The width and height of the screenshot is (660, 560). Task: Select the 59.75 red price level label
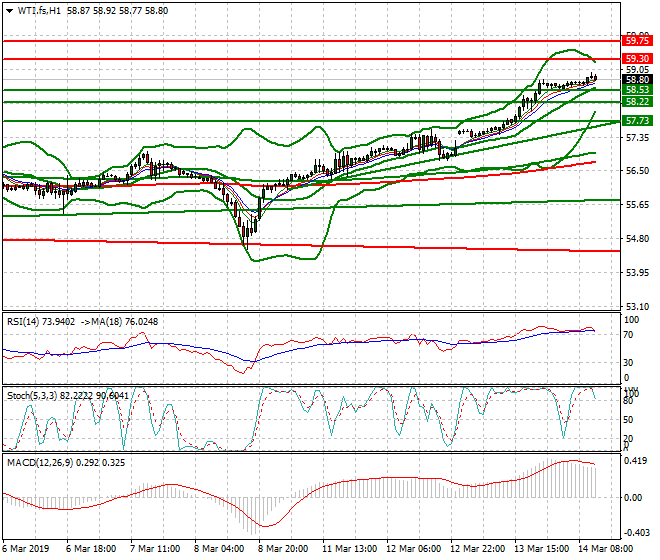(637, 41)
